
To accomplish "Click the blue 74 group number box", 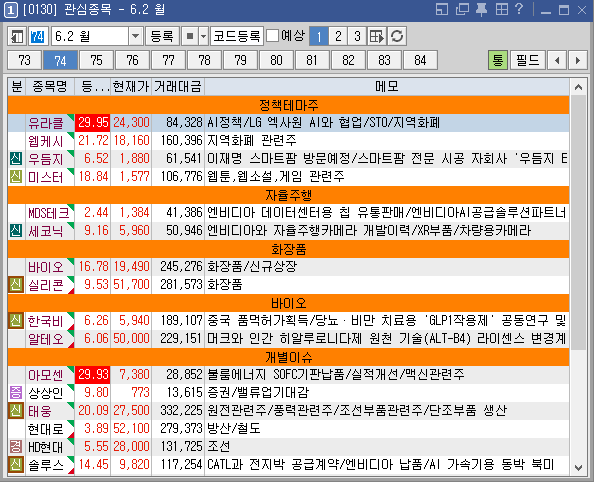I will point(38,36).
